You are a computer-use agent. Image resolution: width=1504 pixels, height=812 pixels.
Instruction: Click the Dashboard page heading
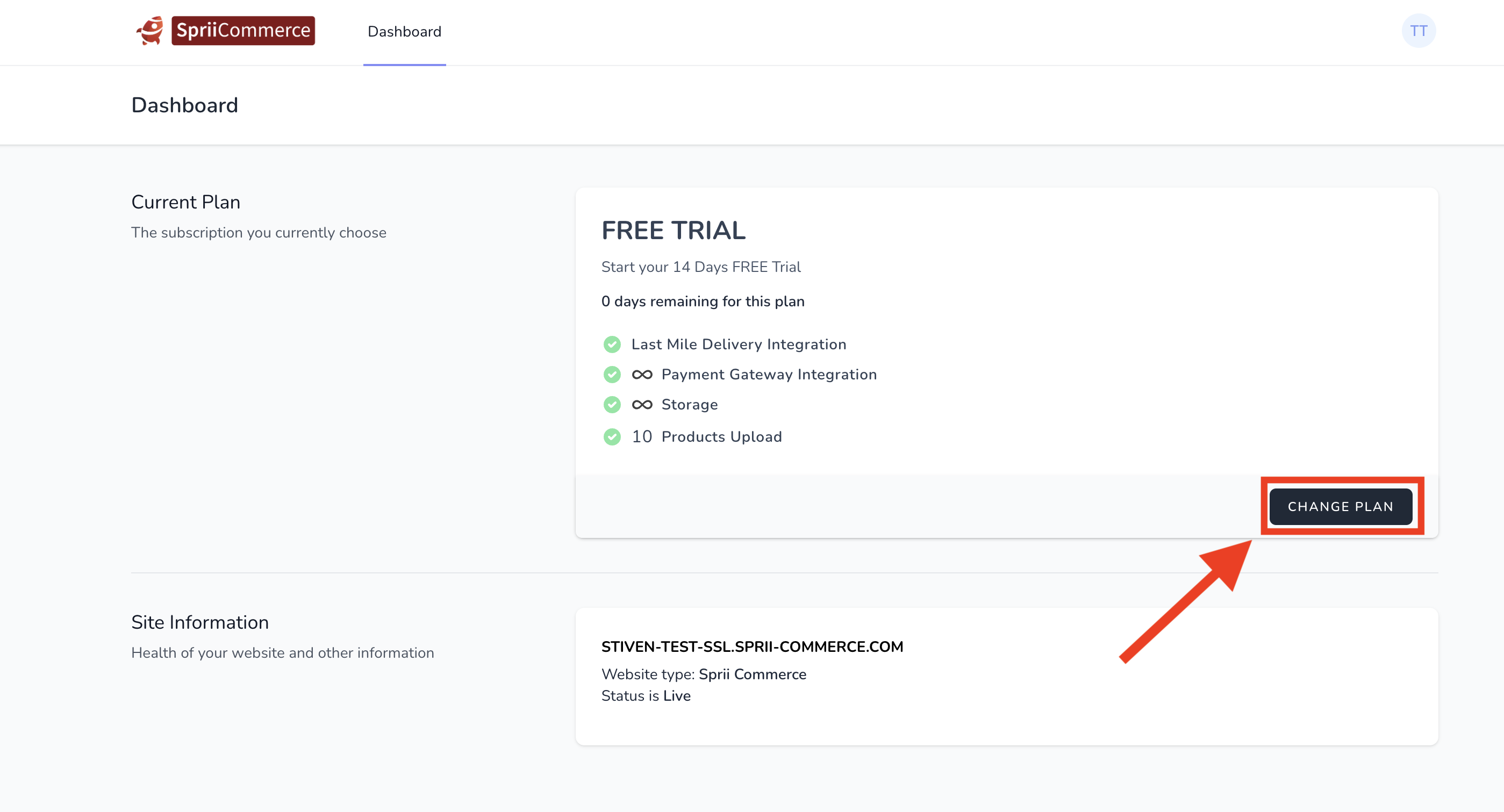(184, 105)
